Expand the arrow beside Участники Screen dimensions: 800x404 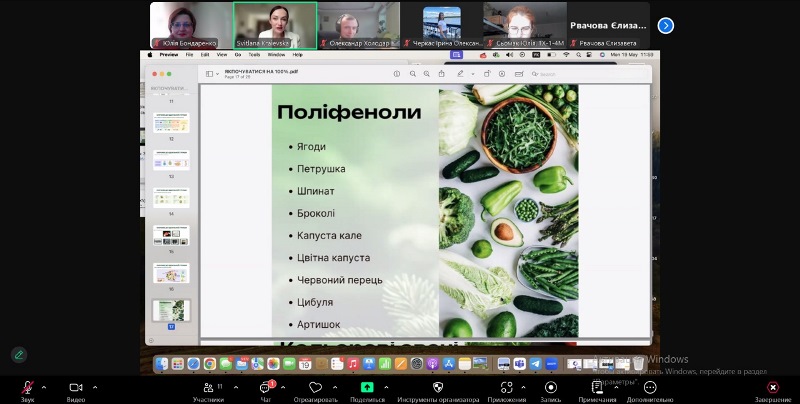click(x=235, y=388)
